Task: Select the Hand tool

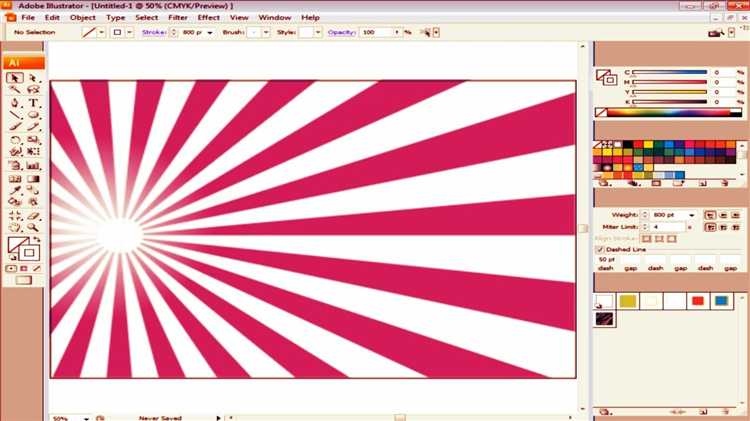Action: tap(15, 227)
